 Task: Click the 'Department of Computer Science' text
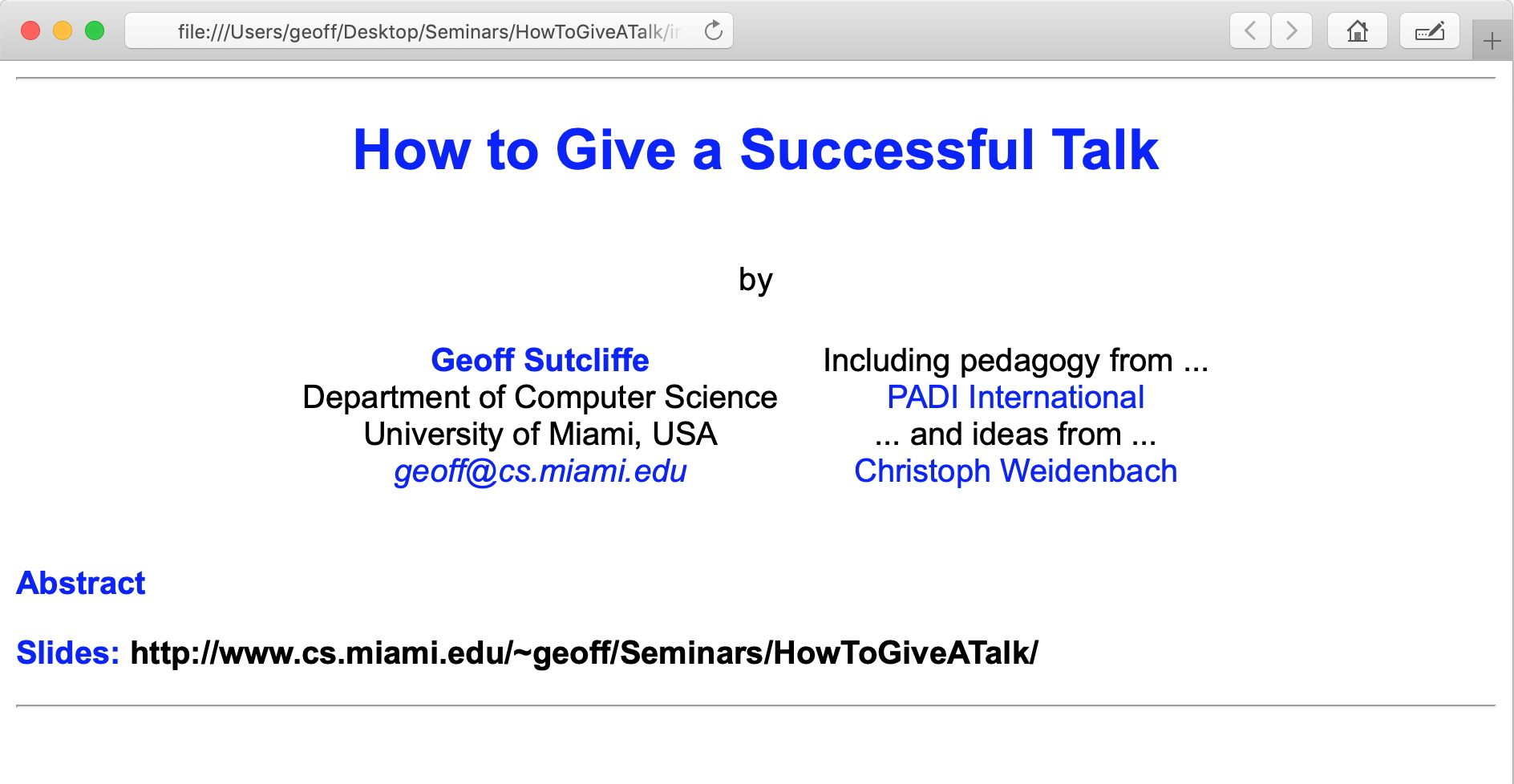coord(540,398)
